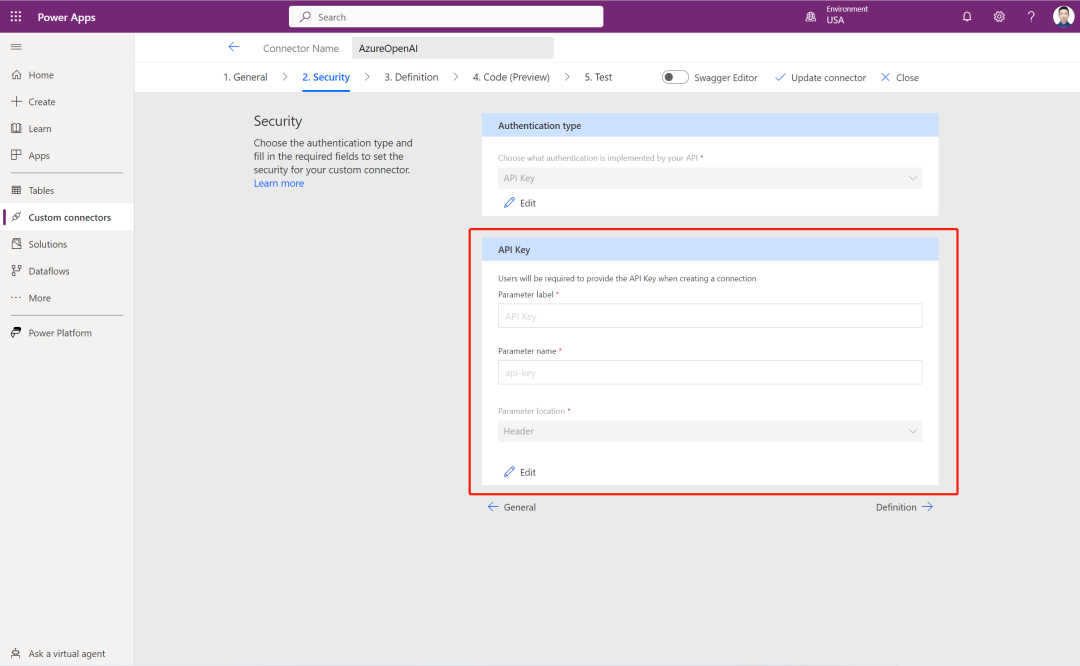Click the pencil icon in API Key section
Screen dimensions: 1080x666
click(x=509, y=472)
